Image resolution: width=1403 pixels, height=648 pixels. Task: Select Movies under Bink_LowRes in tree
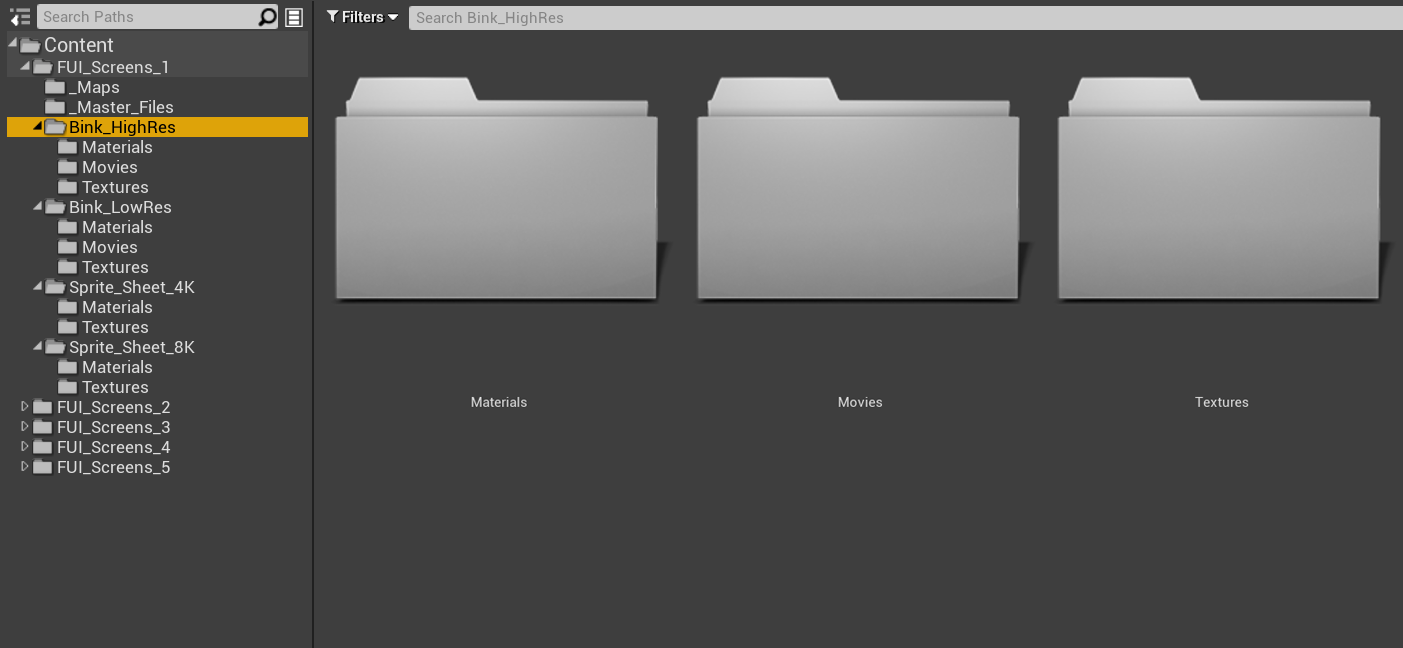(x=109, y=247)
